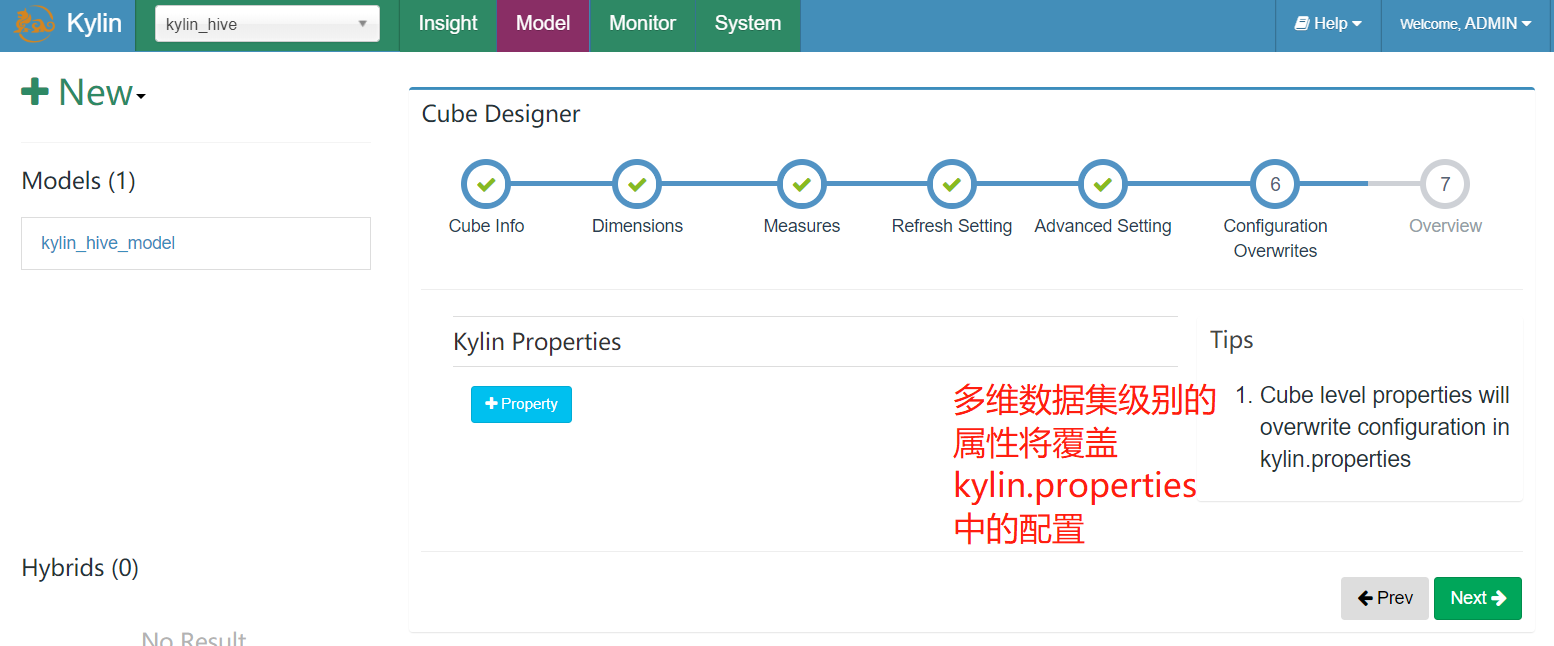Screen dimensions: 1554x646
Task: Click the Kylin logo icon
Action: [x=34, y=24]
